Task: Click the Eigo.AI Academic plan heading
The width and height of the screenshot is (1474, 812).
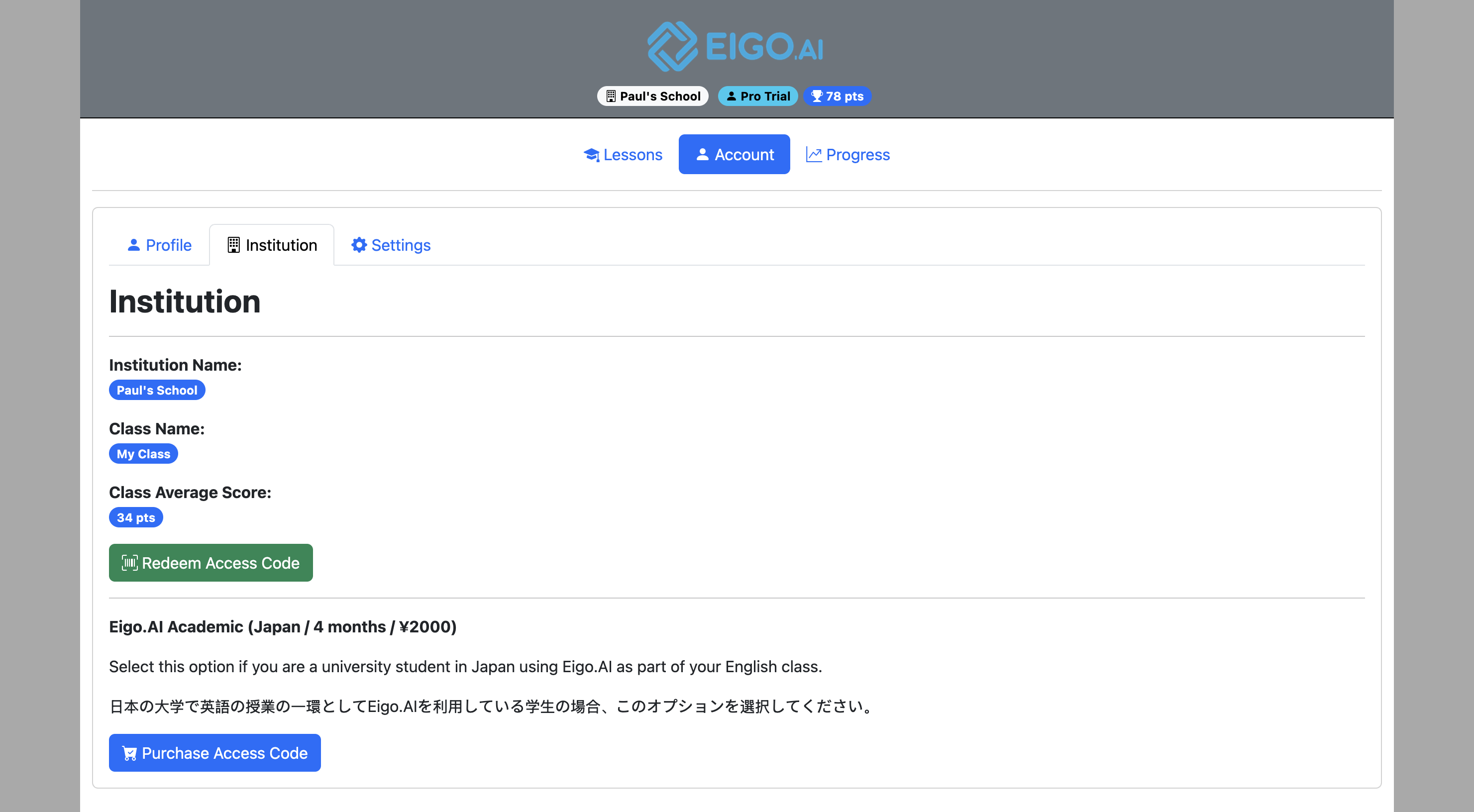Action: (x=283, y=627)
